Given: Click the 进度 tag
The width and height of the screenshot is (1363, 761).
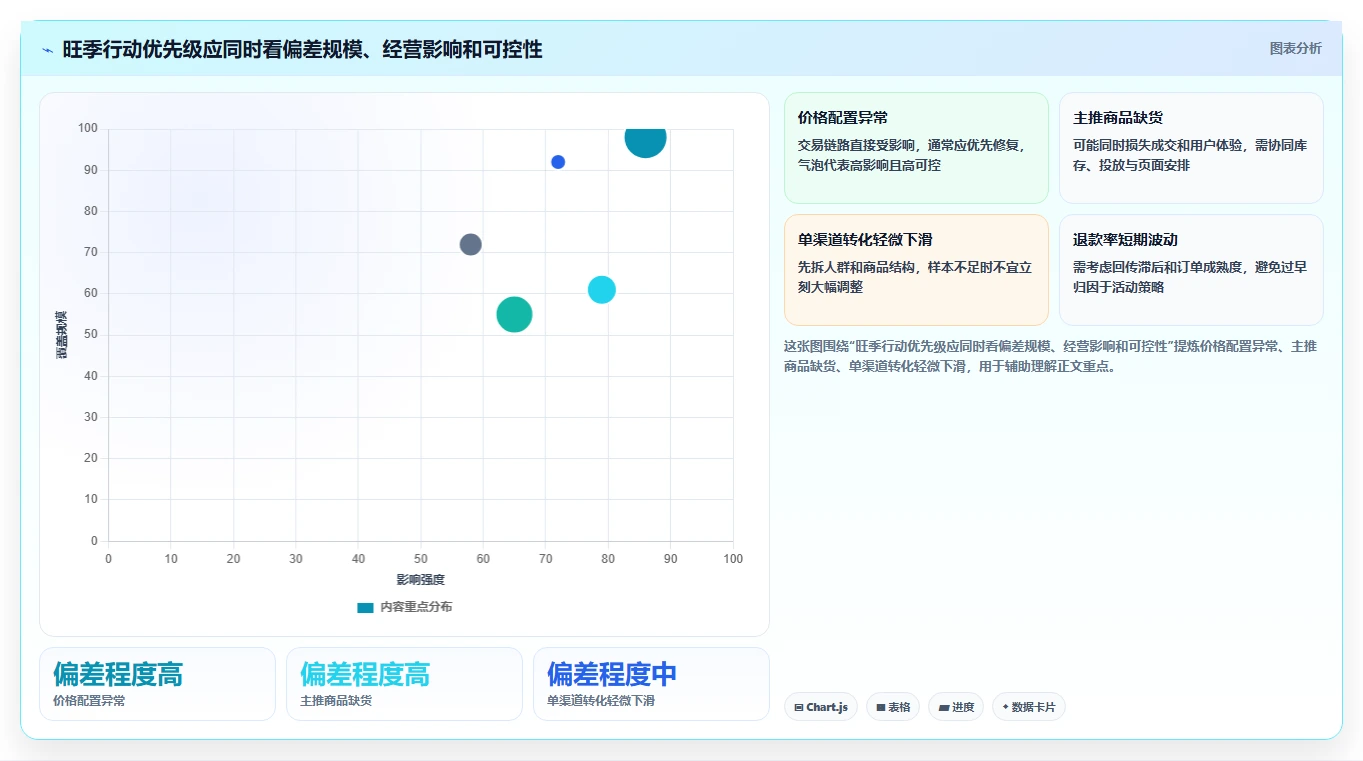Looking at the screenshot, I should (956, 707).
